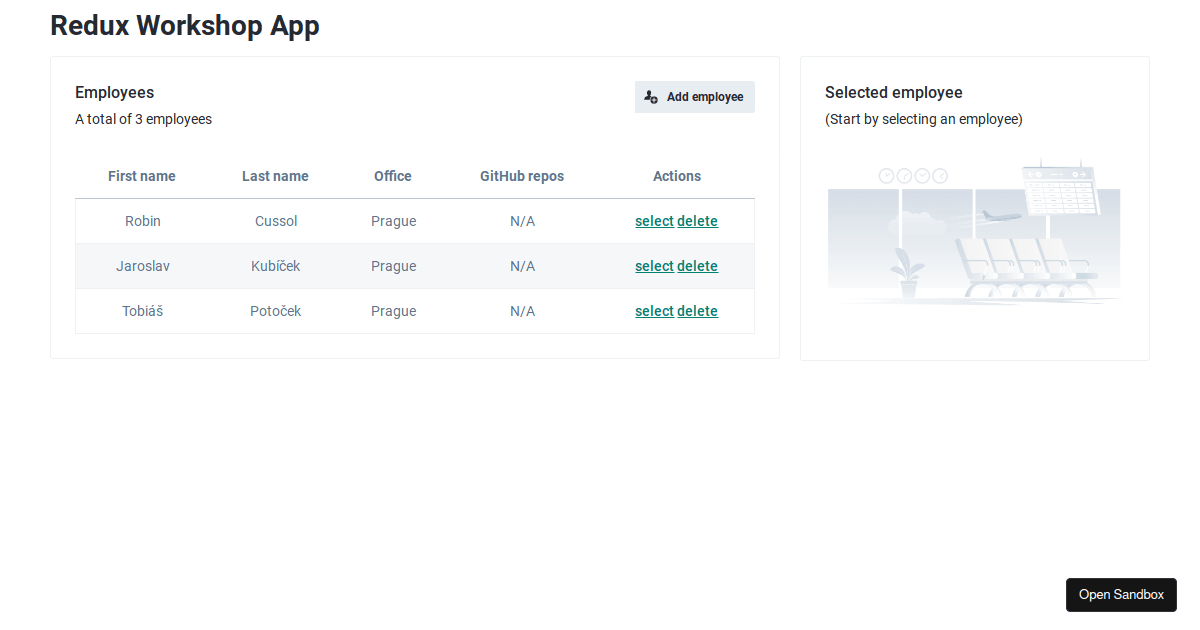The height and width of the screenshot is (630, 1200).
Task: Click the GitHub repos column header
Action: click(x=522, y=176)
